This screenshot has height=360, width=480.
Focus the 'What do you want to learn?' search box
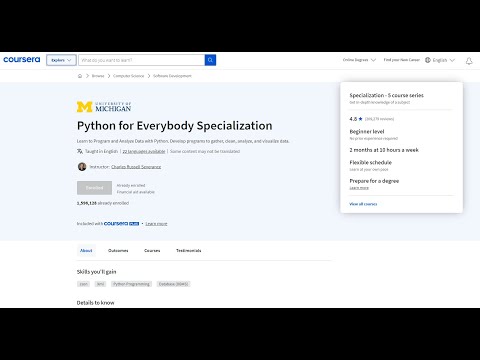point(142,60)
